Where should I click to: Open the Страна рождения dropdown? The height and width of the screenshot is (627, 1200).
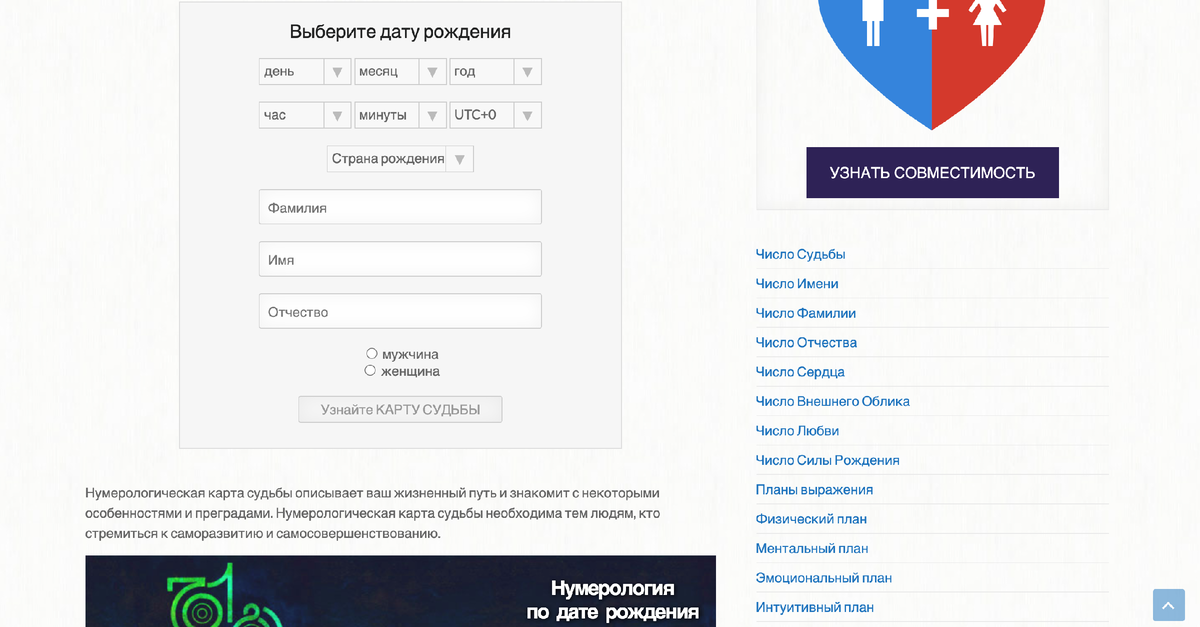(400, 159)
